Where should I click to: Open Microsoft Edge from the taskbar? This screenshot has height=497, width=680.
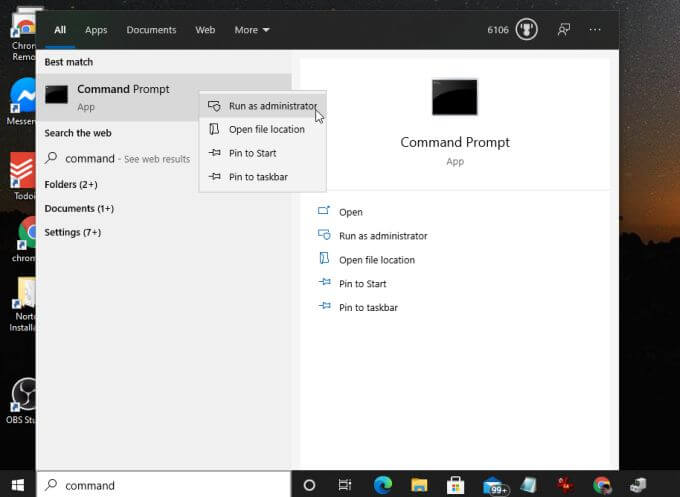click(383, 485)
